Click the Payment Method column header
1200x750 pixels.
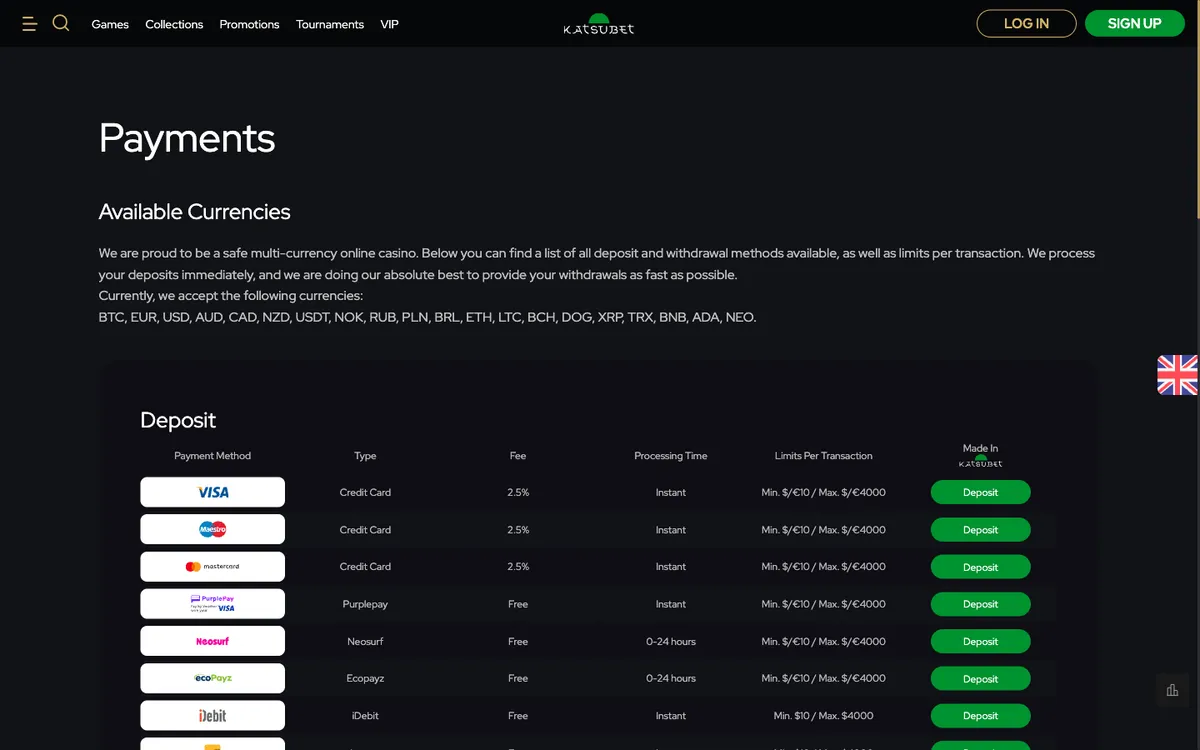coord(213,456)
